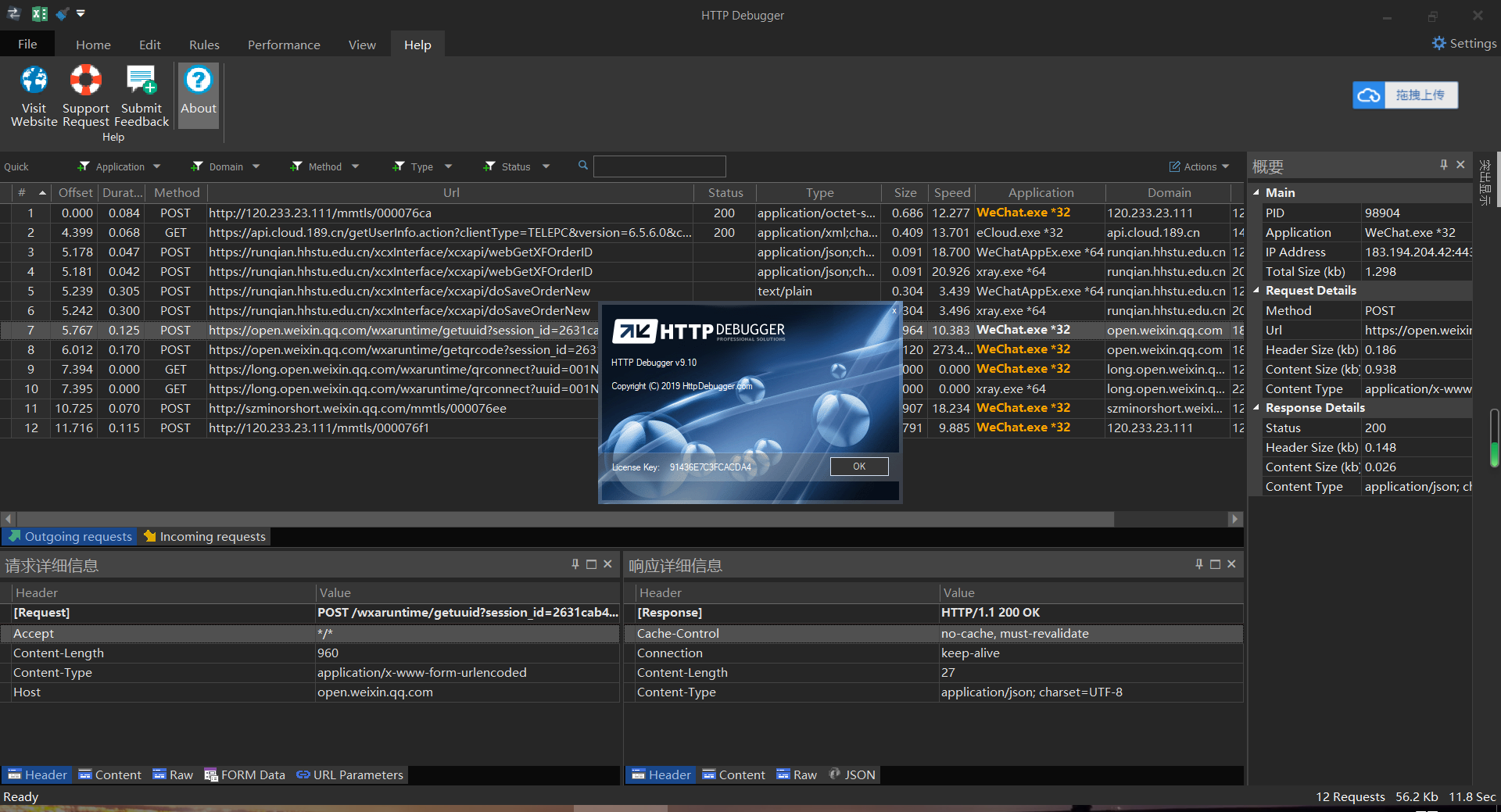Image resolution: width=1501 pixels, height=812 pixels.
Task: Open request Raw tab
Action: pos(172,774)
